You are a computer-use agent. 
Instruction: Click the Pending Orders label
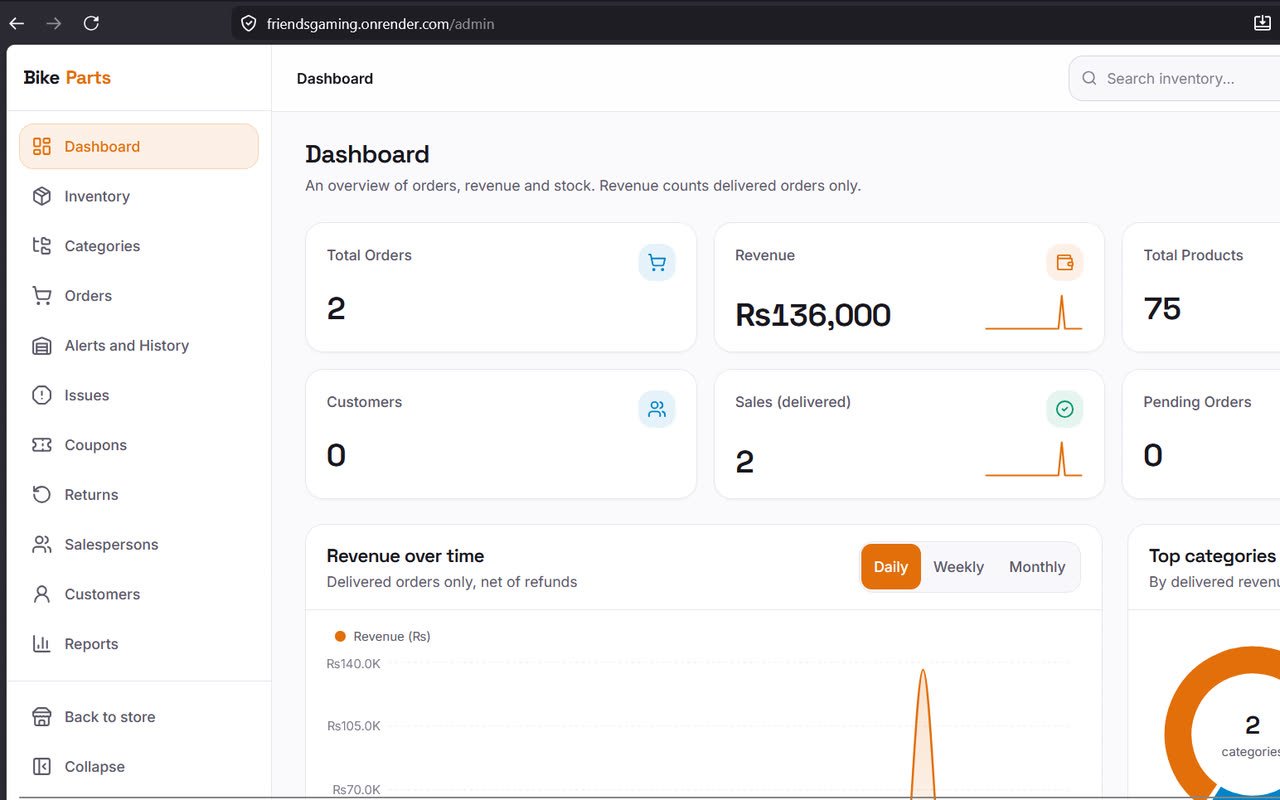[x=1197, y=402]
